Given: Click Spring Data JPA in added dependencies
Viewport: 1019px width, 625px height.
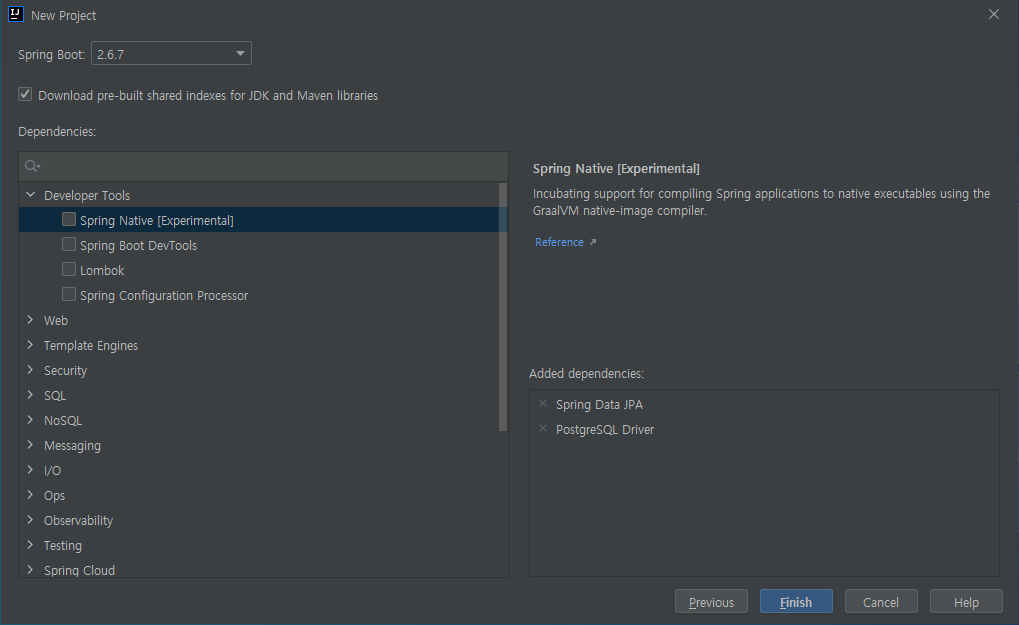Looking at the screenshot, I should tap(599, 405).
